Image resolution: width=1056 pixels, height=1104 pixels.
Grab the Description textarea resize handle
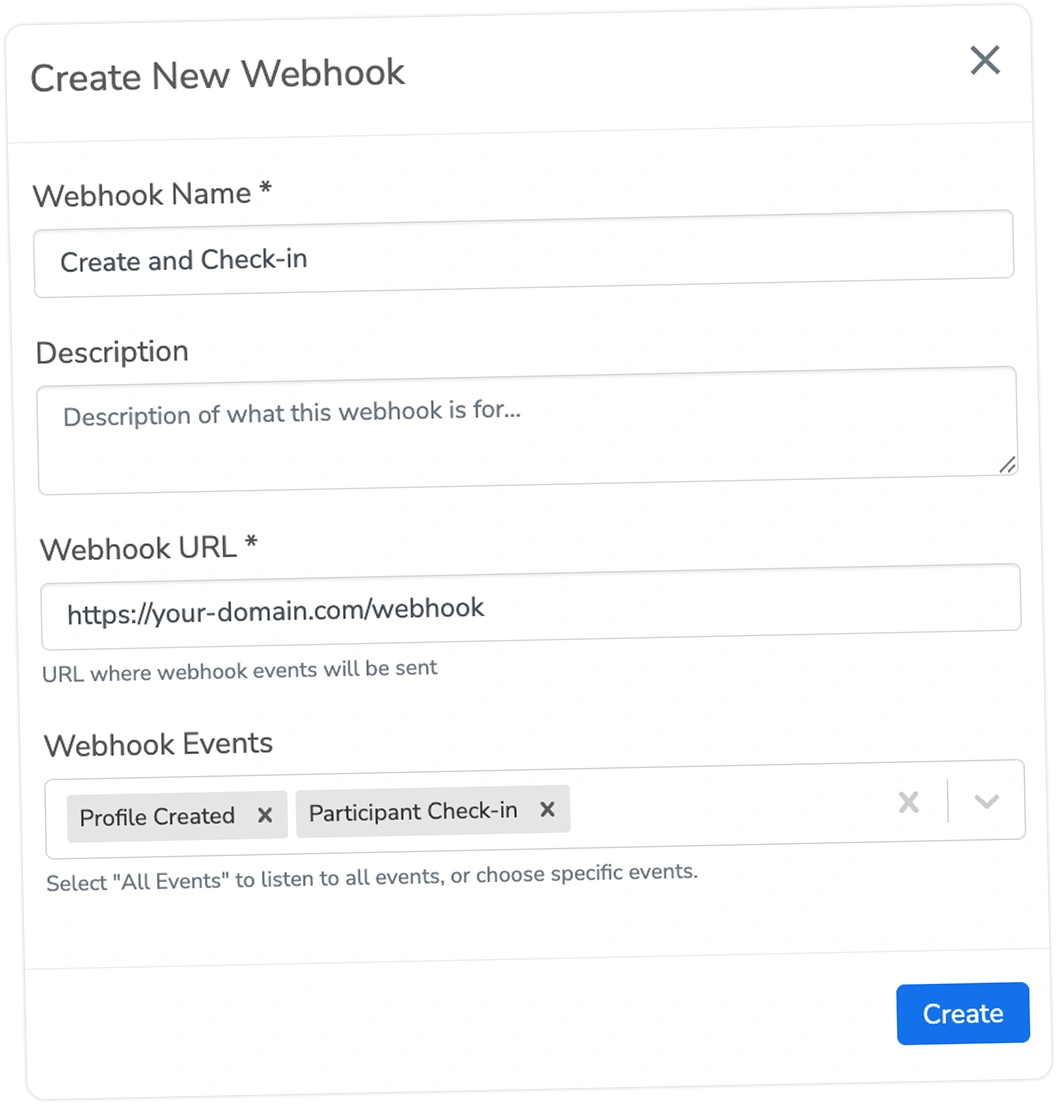[x=1007, y=464]
